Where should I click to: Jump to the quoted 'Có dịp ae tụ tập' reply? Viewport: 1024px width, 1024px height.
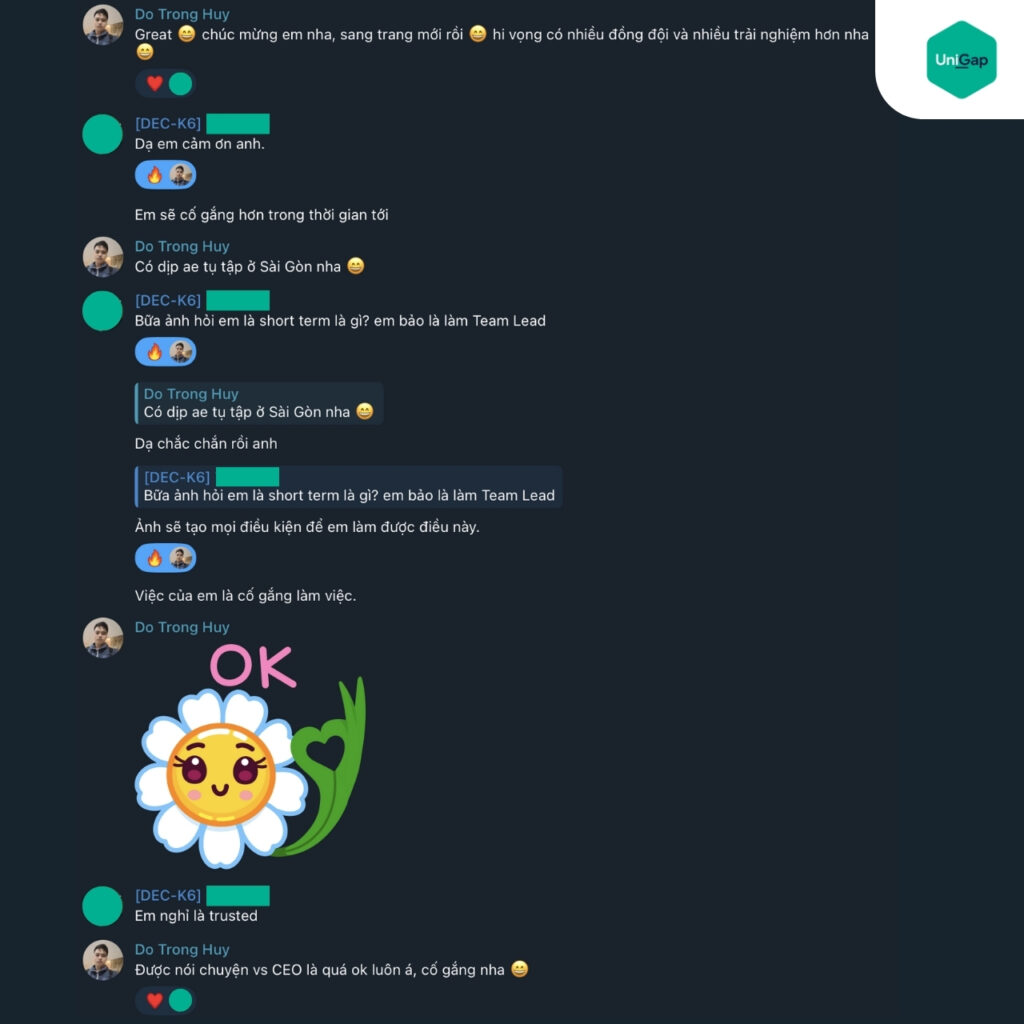(259, 404)
